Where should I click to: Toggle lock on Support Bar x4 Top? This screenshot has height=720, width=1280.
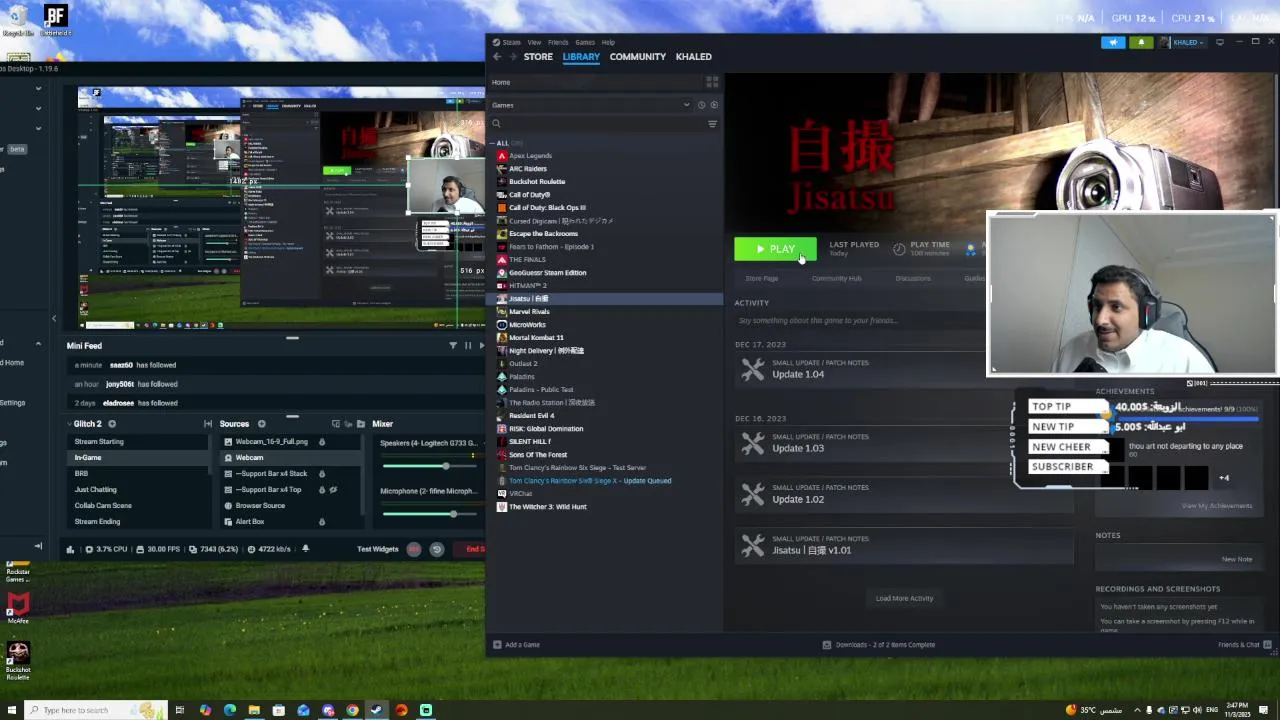pos(322,490)
